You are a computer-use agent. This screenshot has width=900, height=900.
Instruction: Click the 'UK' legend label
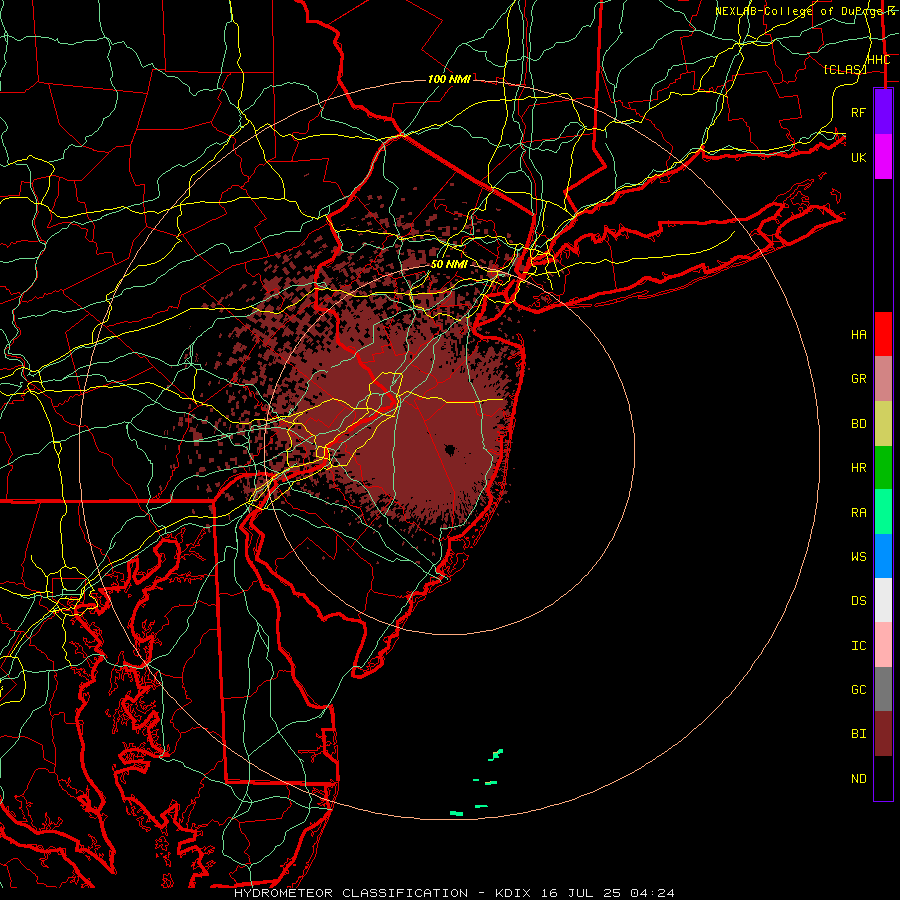(859, 157)
